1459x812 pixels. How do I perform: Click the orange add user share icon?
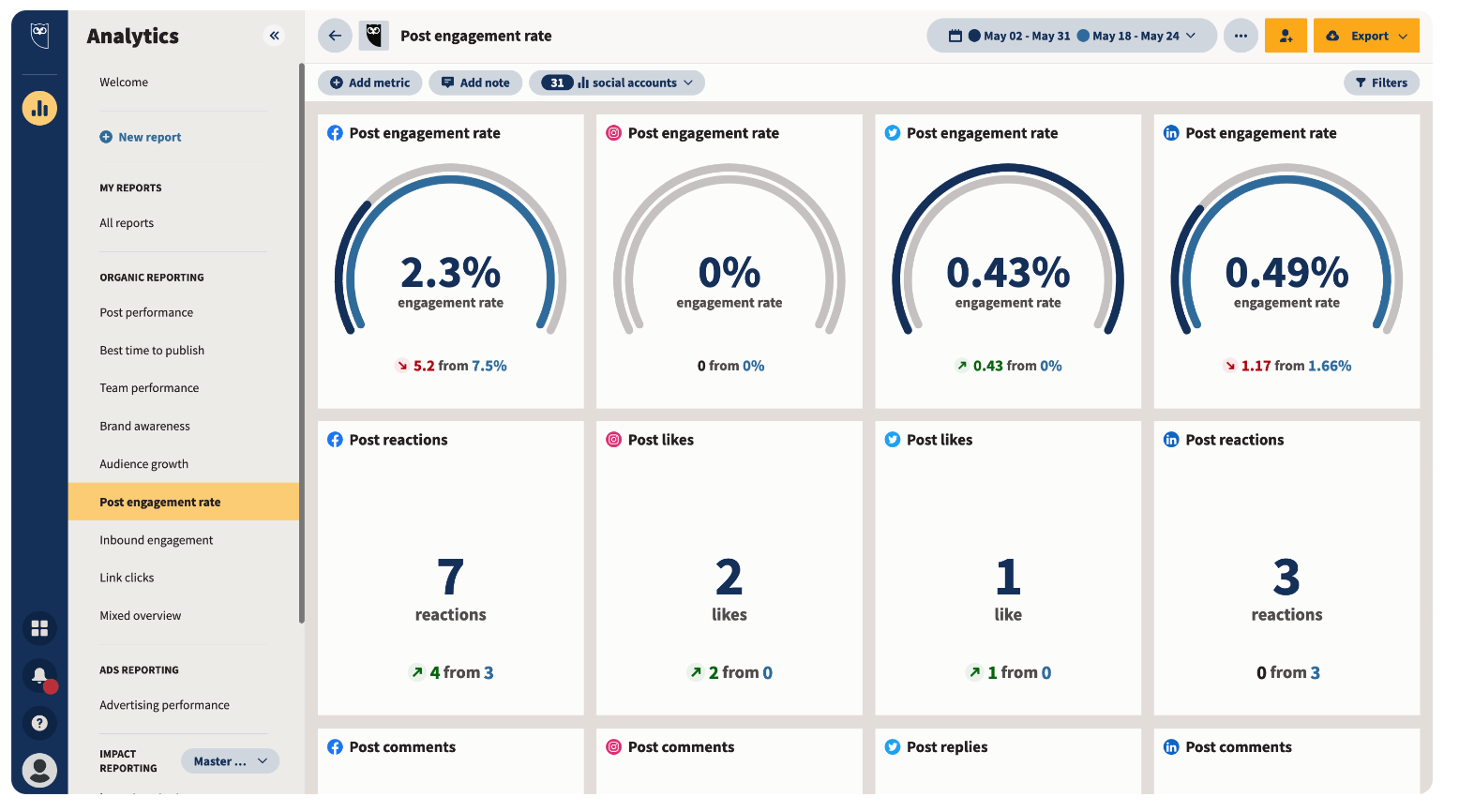(x=1286, y=36)
